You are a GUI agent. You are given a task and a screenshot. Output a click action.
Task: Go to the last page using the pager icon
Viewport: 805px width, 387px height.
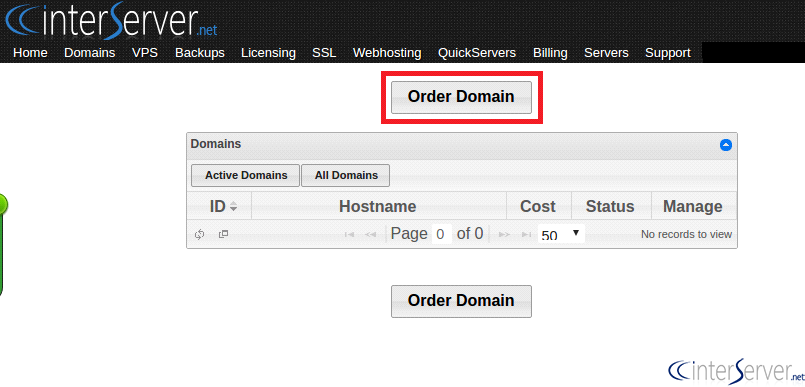pyautogui.click(x=526, y=235)
